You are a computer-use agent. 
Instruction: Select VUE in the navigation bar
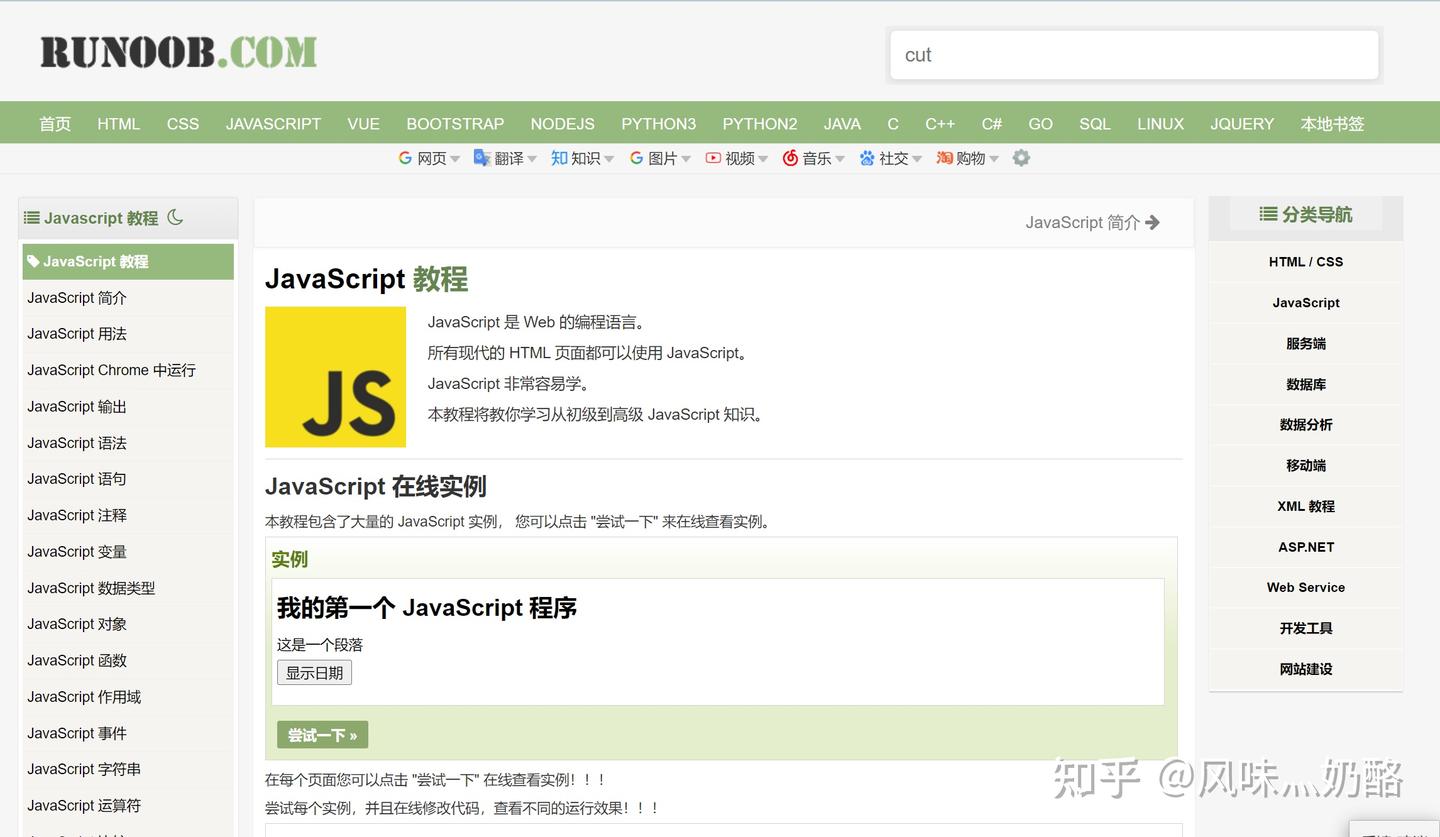tap(363, 124)
